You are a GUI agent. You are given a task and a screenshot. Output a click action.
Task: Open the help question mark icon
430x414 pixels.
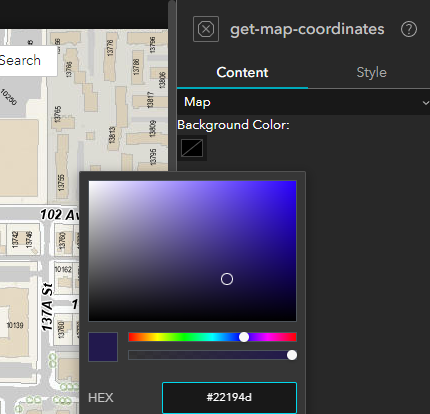click(x=409, y=29)
